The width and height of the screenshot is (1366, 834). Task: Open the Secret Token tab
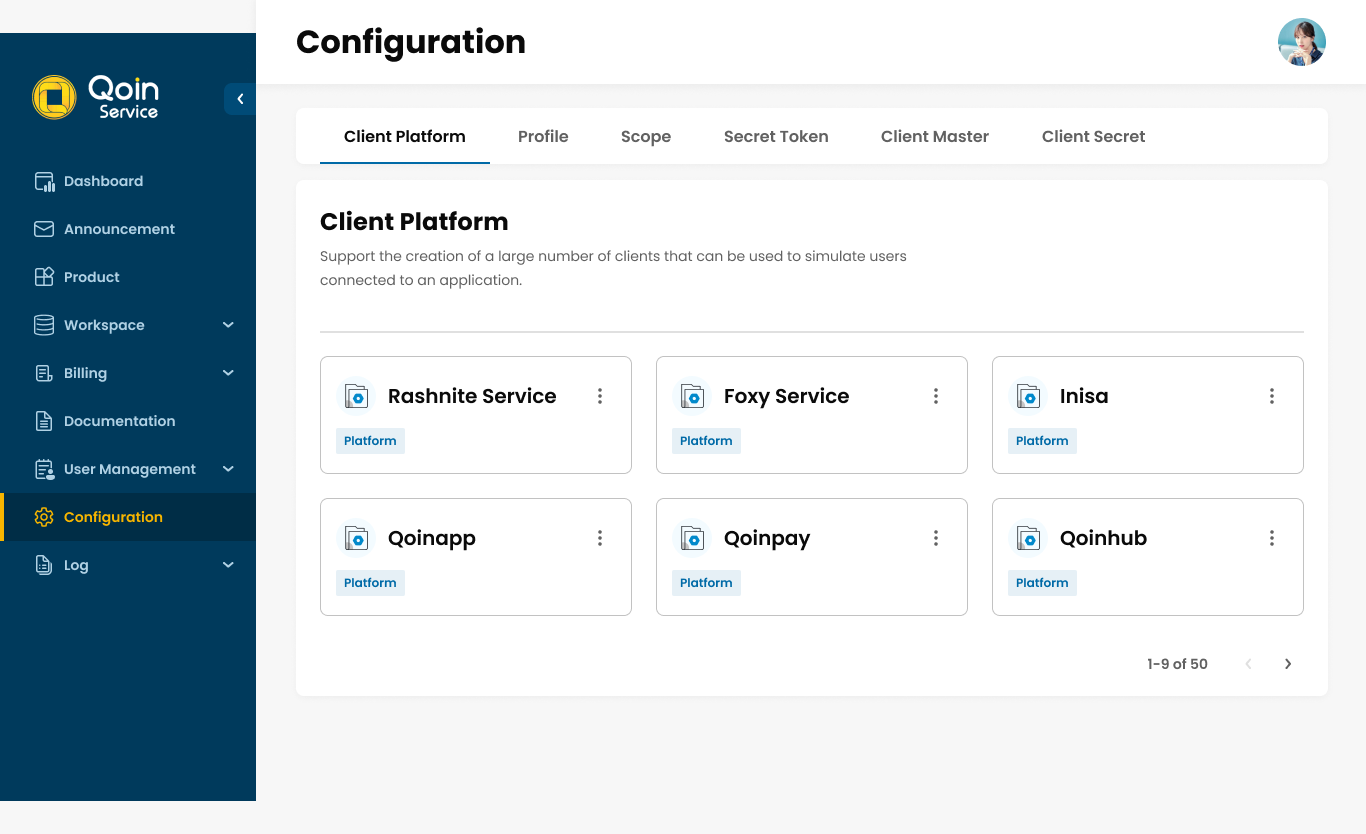tap(776, 136)
